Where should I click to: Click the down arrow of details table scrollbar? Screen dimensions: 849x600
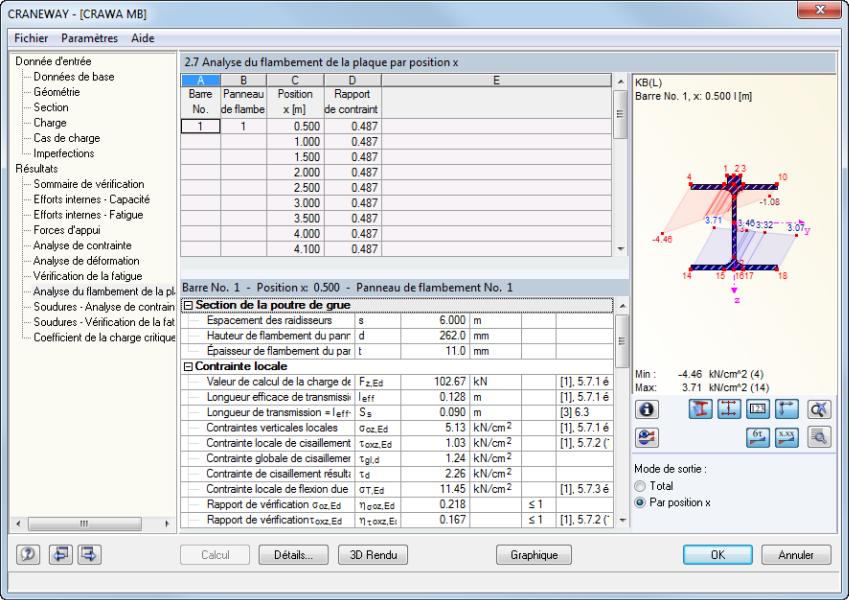pos(622,520)
